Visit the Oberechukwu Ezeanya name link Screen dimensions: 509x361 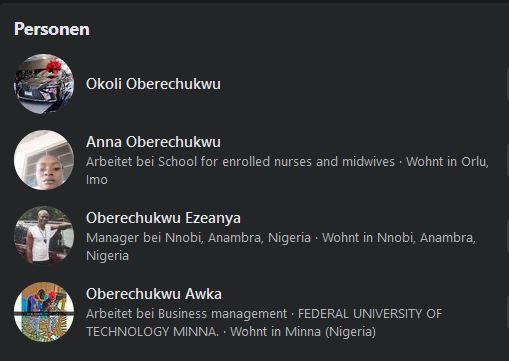point(163,218)
